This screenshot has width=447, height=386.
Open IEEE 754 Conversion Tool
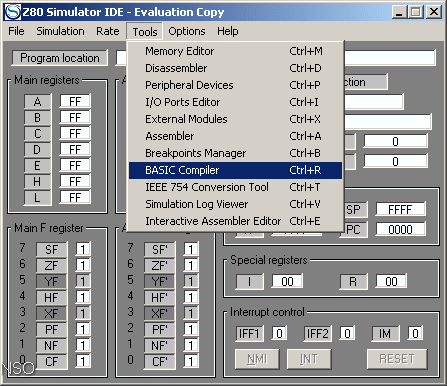pyautogui.click(x=235, y=187)
